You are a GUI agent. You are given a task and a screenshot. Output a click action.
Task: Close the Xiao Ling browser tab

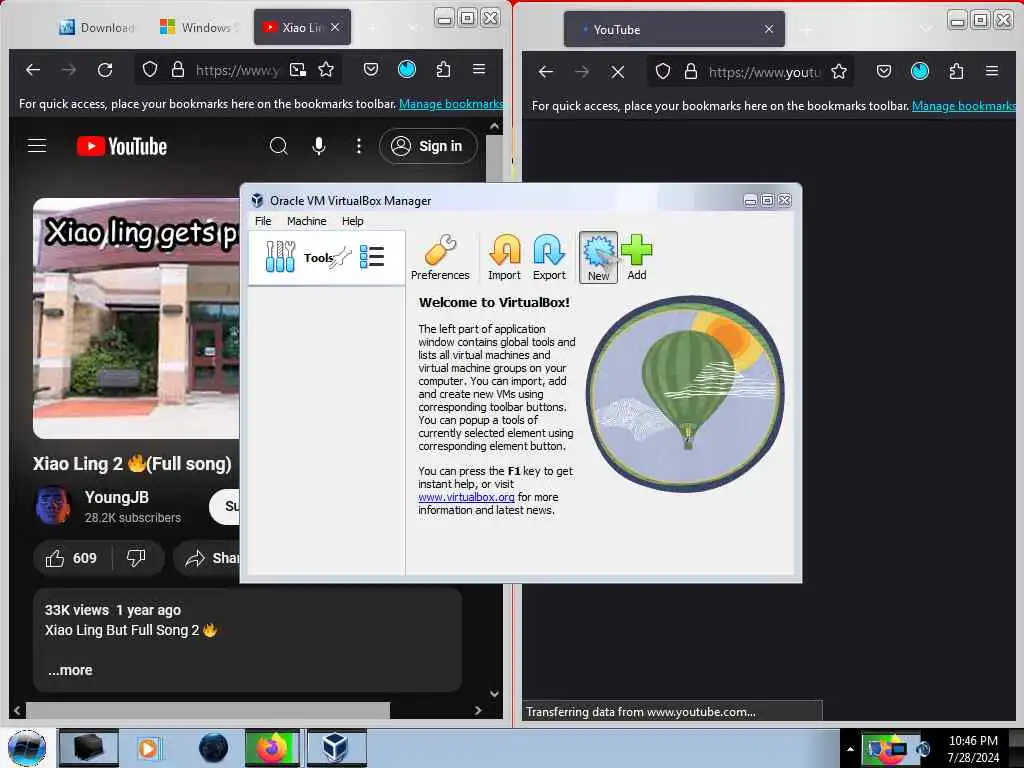335,27
